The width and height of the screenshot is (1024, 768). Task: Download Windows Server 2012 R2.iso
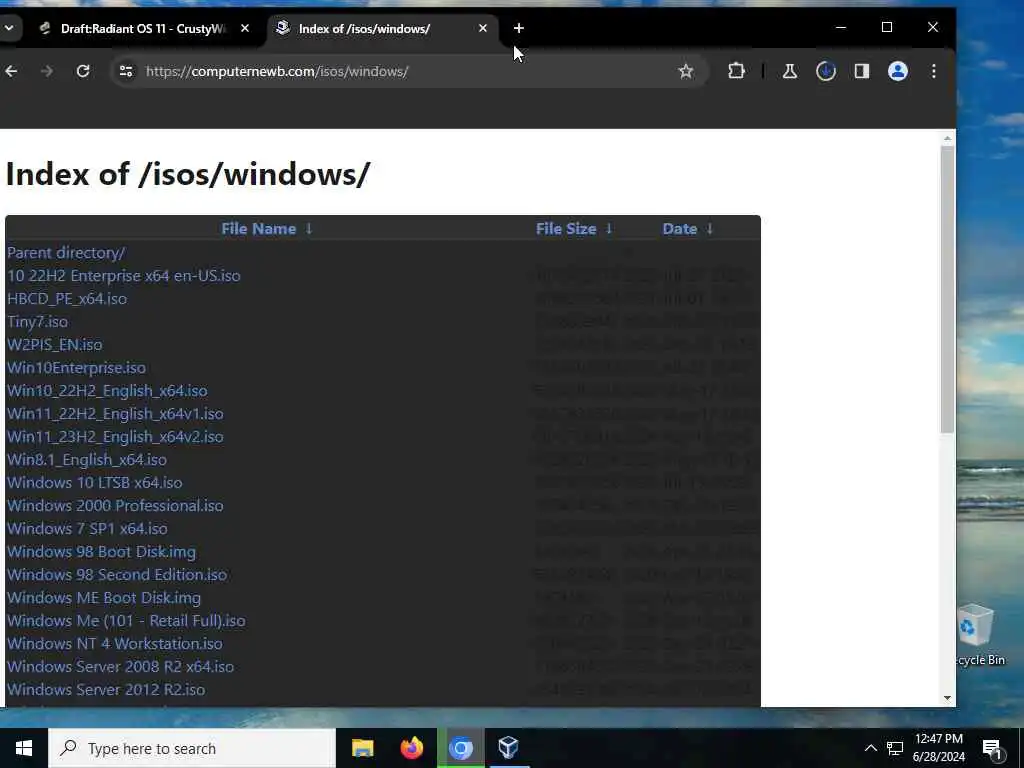(106, 690)
